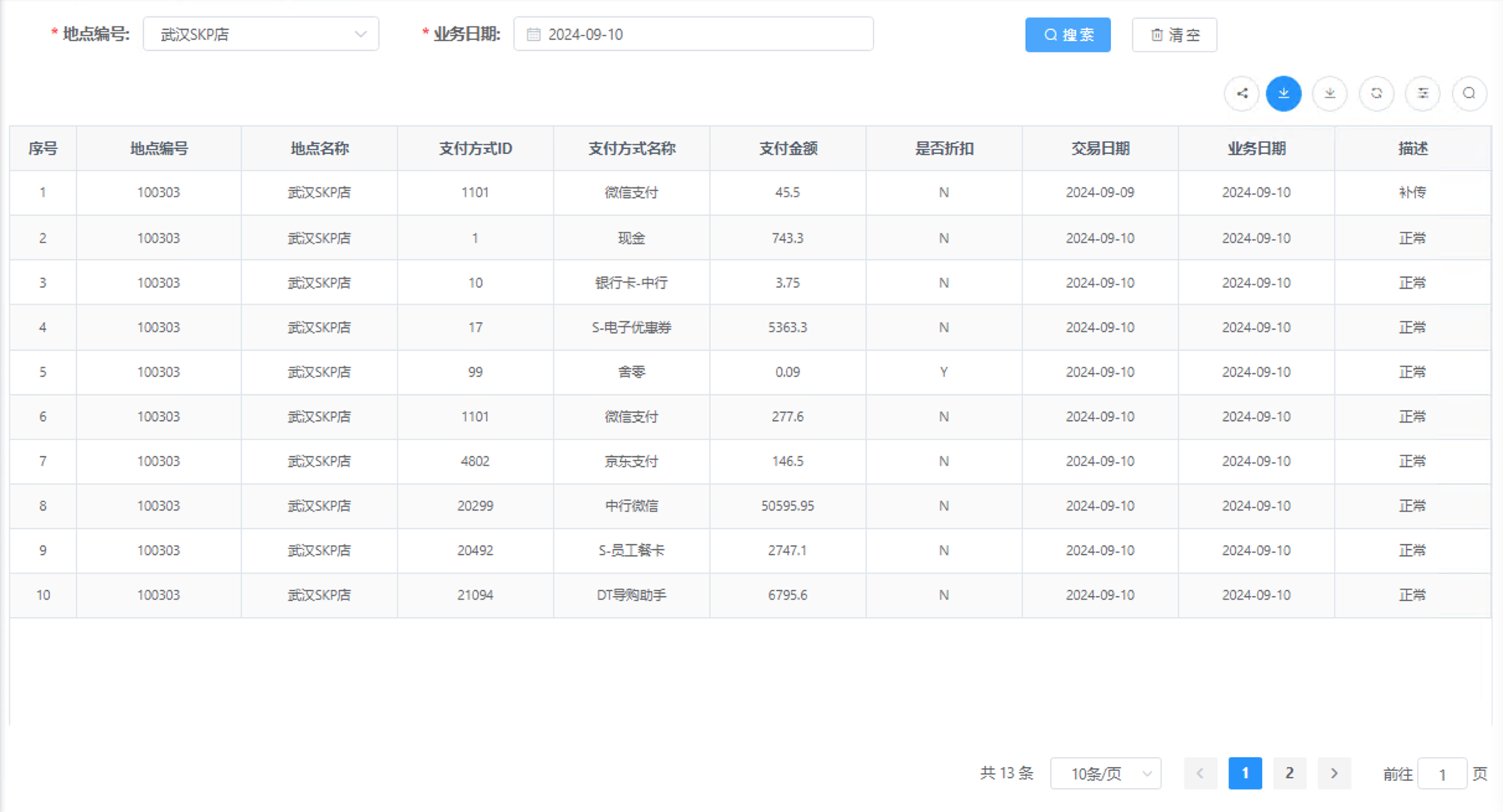Click the highlighted blue download icon
Image resolution: width=1503 pixels, height=812 pixels.
coord(1284,94)
